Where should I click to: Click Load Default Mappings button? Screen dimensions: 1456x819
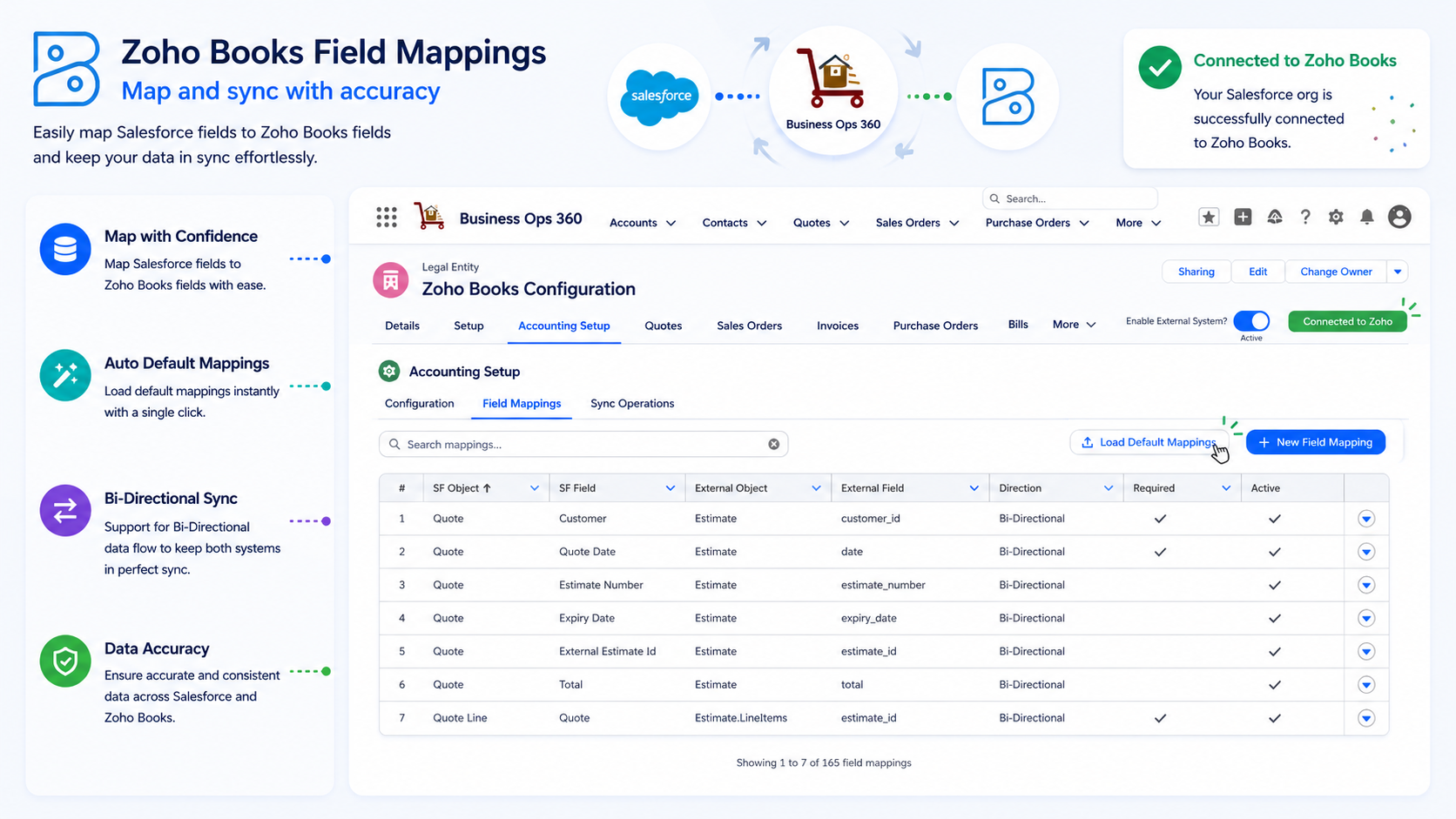(x=1149, y=442)
